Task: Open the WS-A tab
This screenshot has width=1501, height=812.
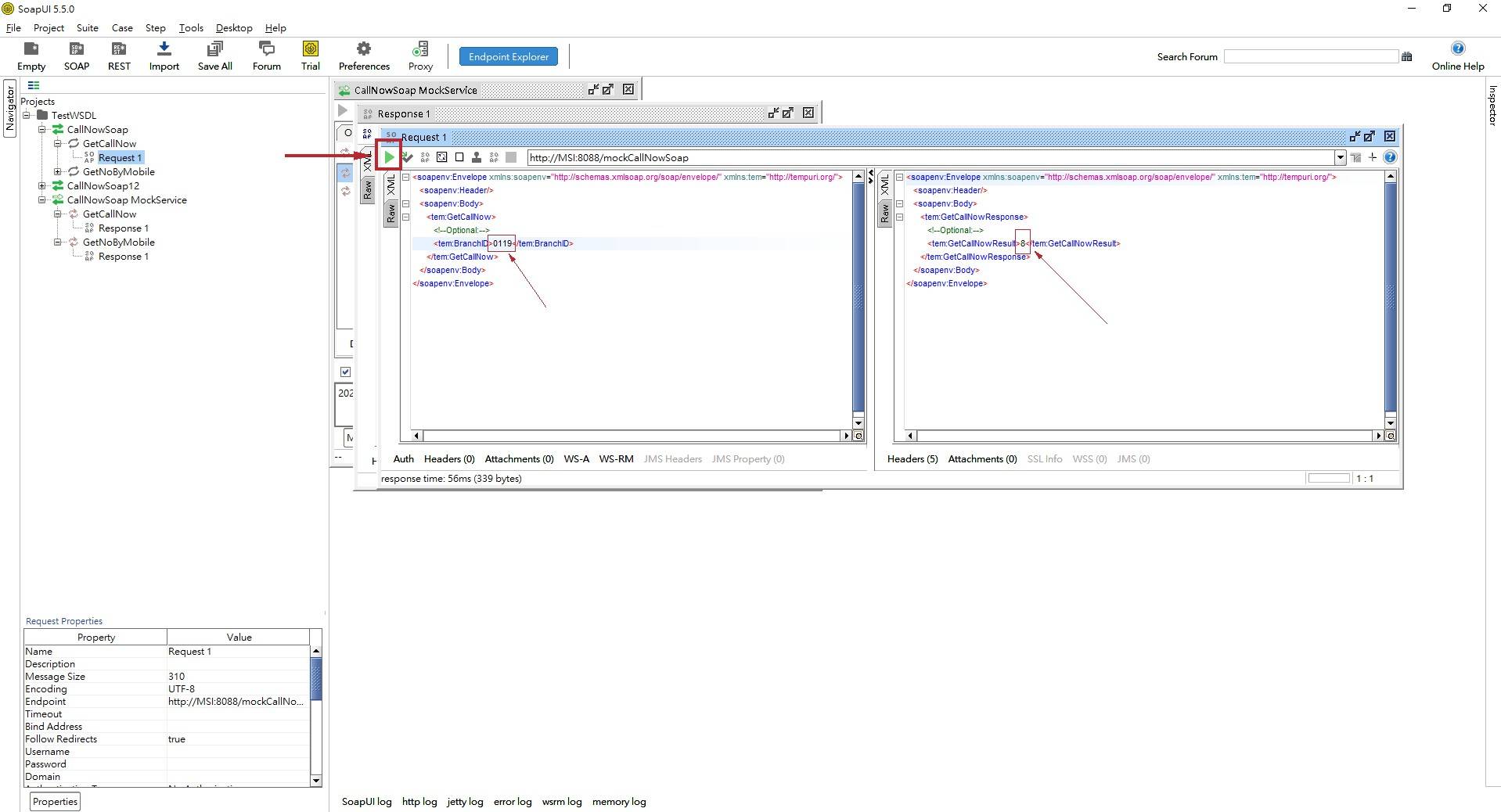Action: pyautogui.click(x=577, y=458)
